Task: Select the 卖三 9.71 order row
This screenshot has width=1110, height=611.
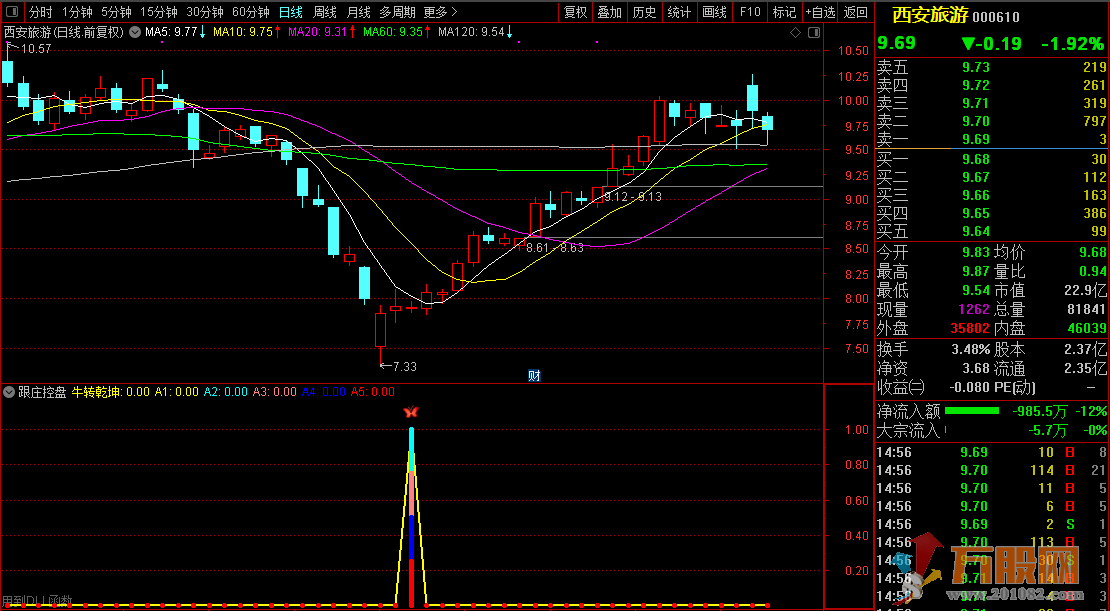Action: [991, 103]
